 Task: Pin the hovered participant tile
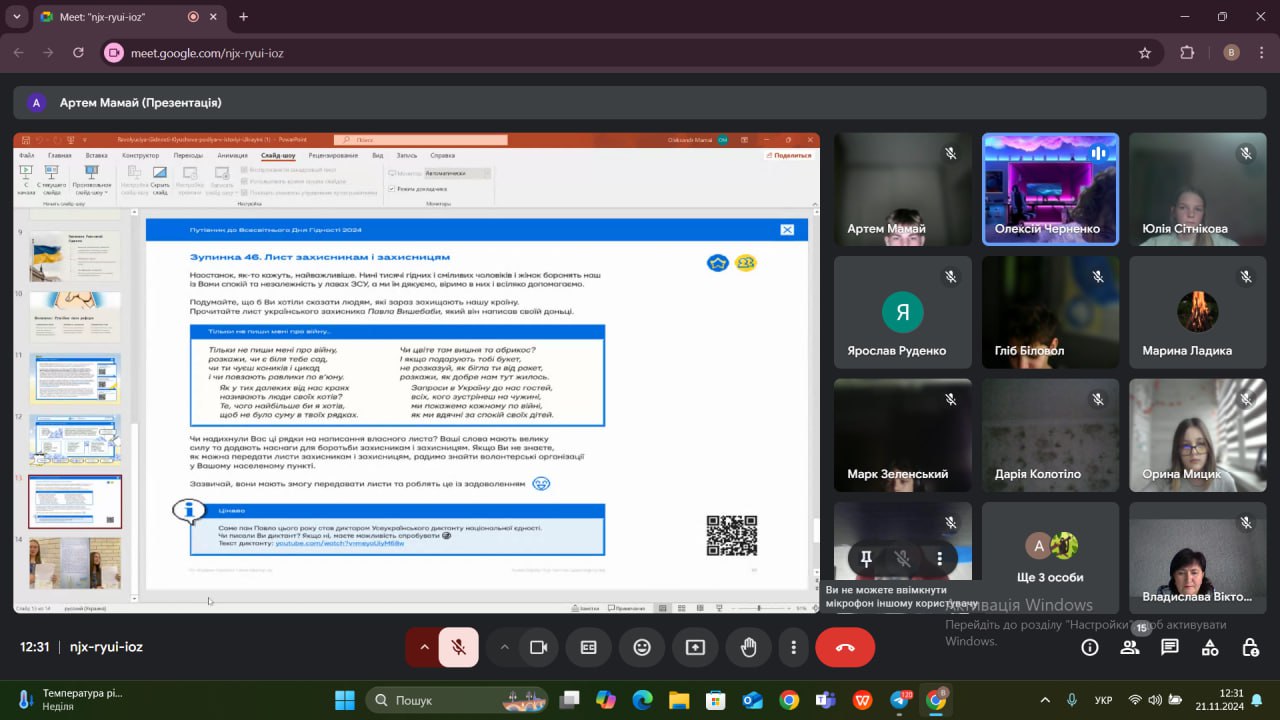pos(866,558)
